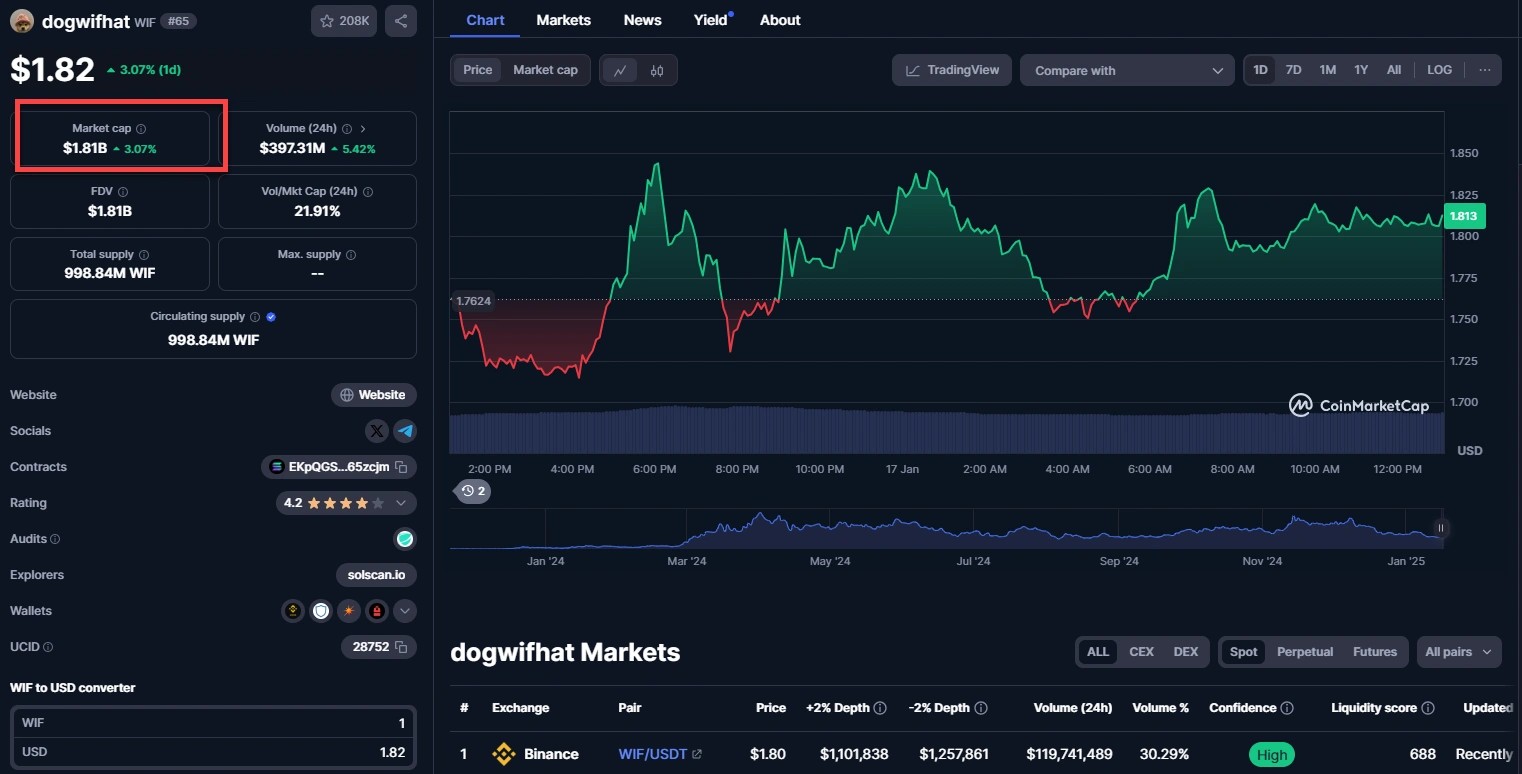Open the Compare with dropdown
The image size is (1522, 774).
click(1127, 70)
